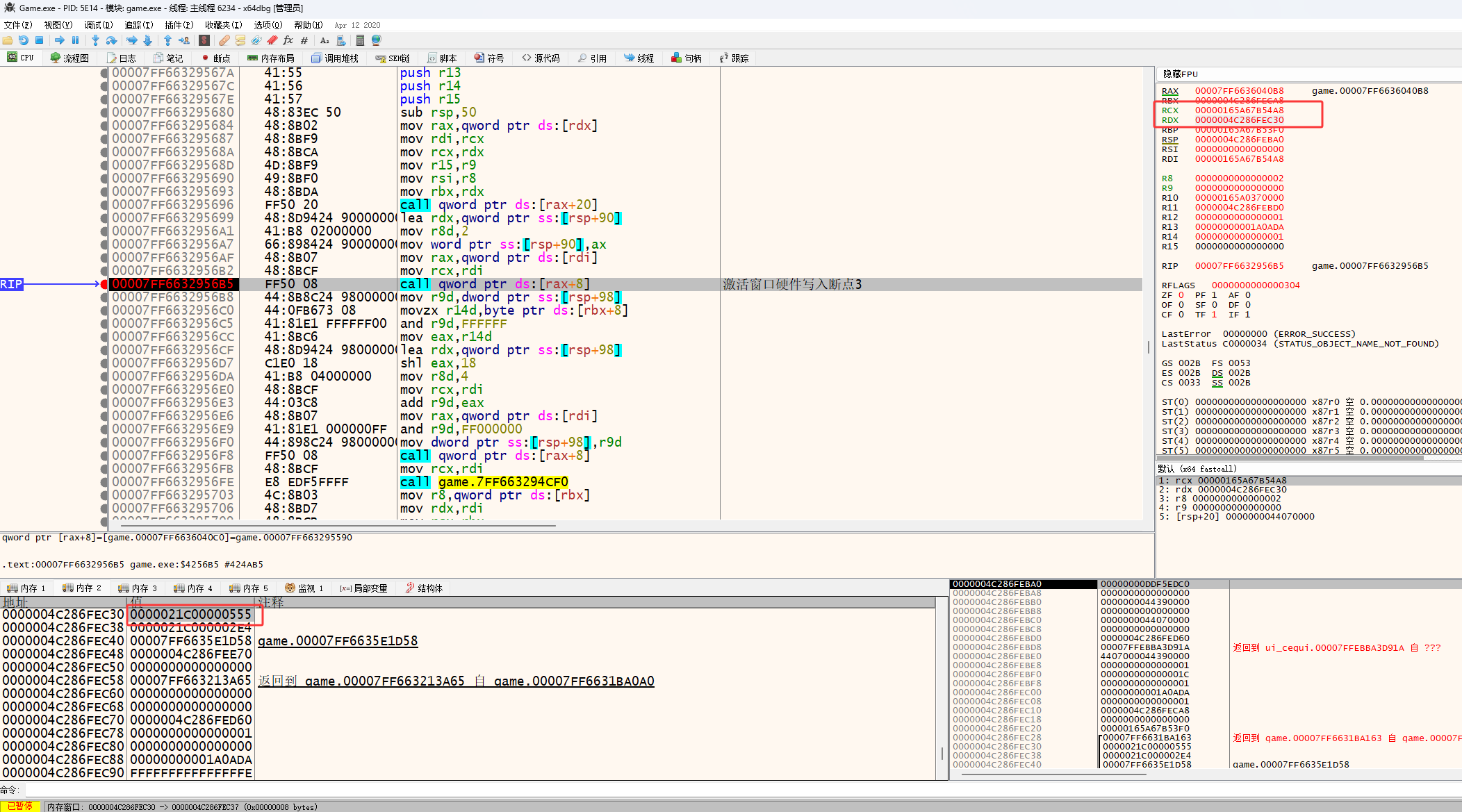
Task: Click the RAX register value
Action: [1239, 91]
